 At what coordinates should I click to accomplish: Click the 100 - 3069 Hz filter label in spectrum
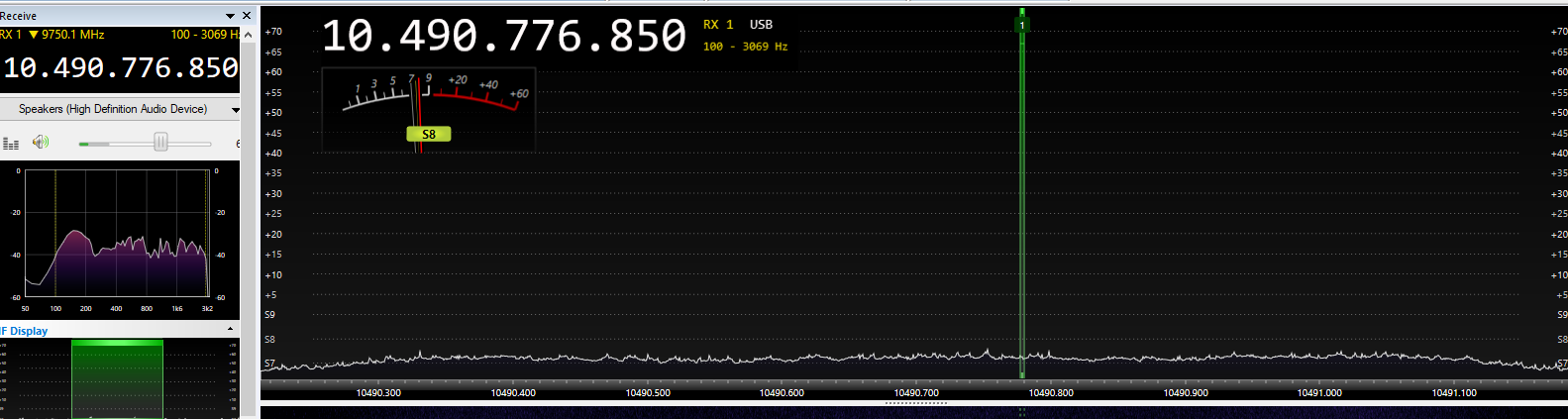point(745,47)
